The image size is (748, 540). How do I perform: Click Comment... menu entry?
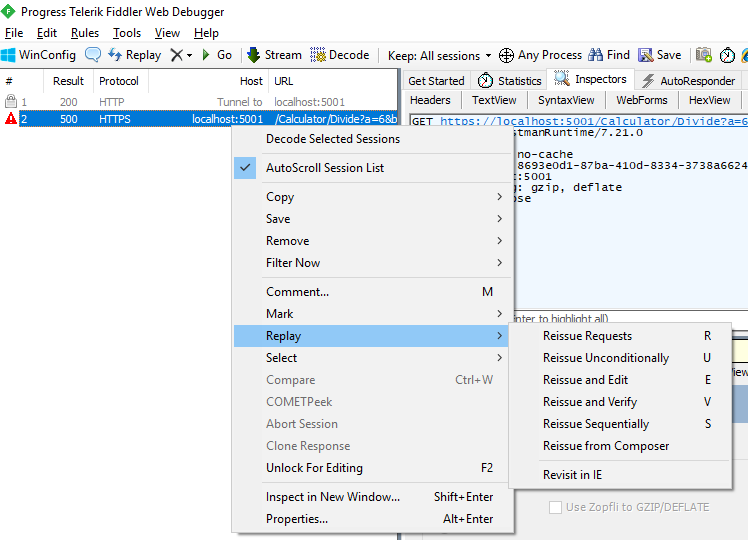[x=373, y=291]
